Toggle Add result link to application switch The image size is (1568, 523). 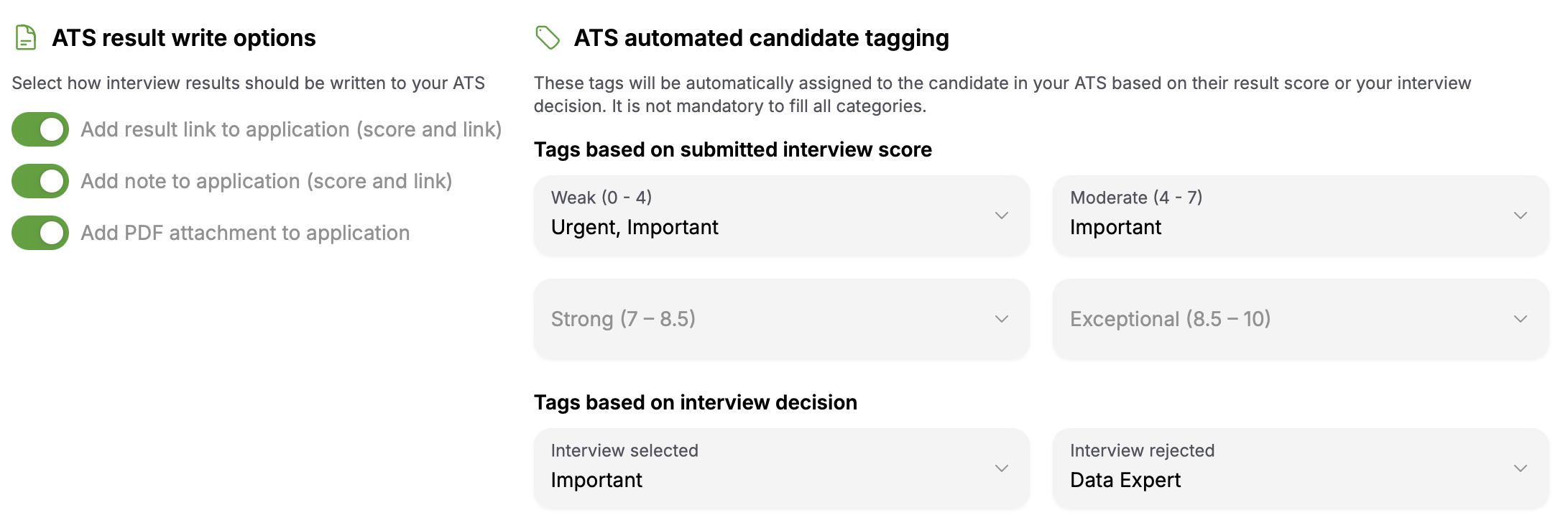click(x=40, y=129)
